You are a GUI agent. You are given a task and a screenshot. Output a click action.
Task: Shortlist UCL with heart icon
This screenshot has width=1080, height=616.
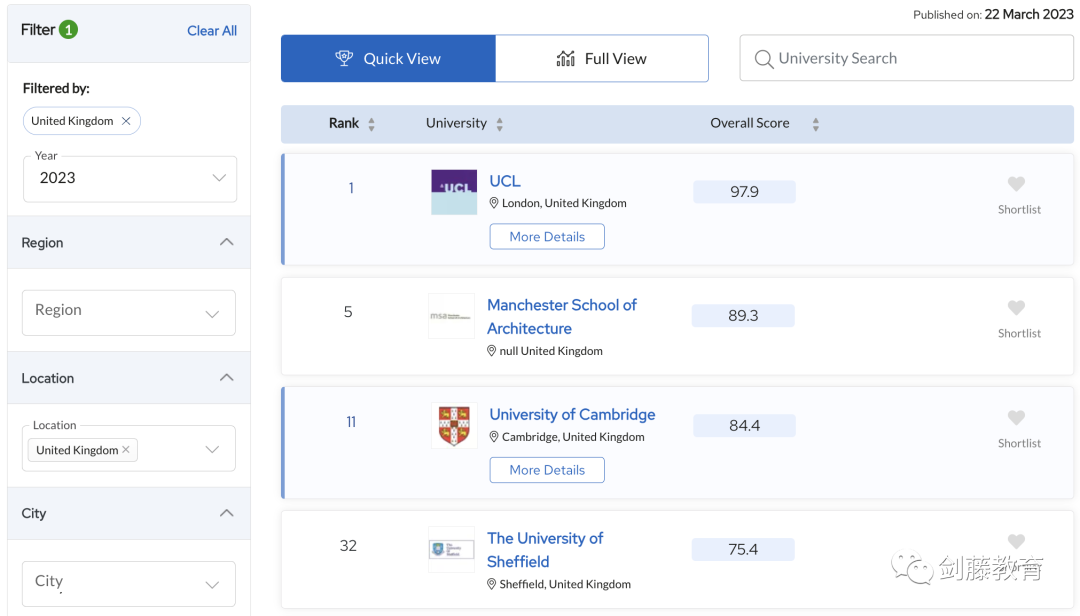click(1016, 184)
